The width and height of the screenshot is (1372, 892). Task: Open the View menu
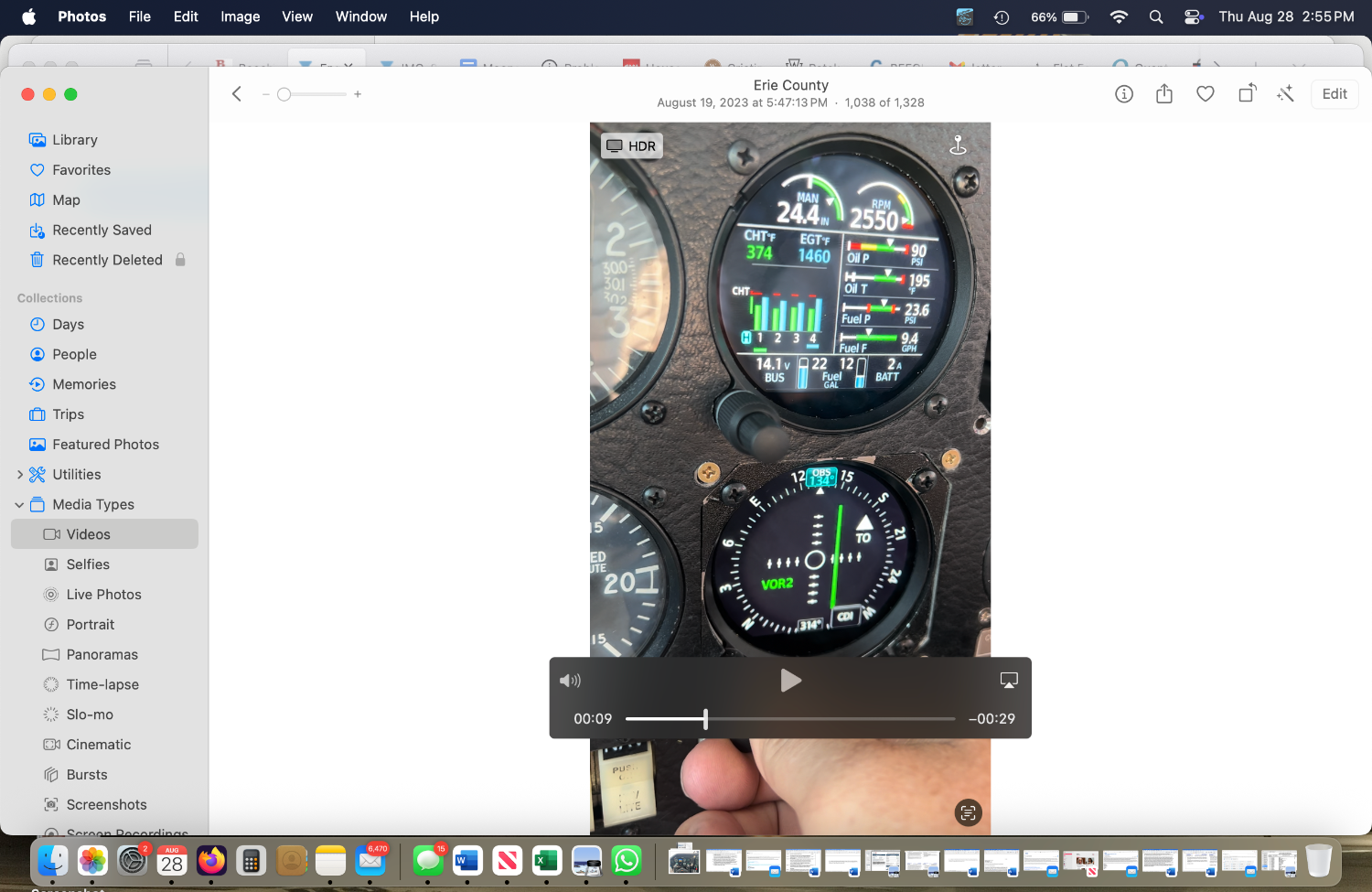[x=297, y=16]
